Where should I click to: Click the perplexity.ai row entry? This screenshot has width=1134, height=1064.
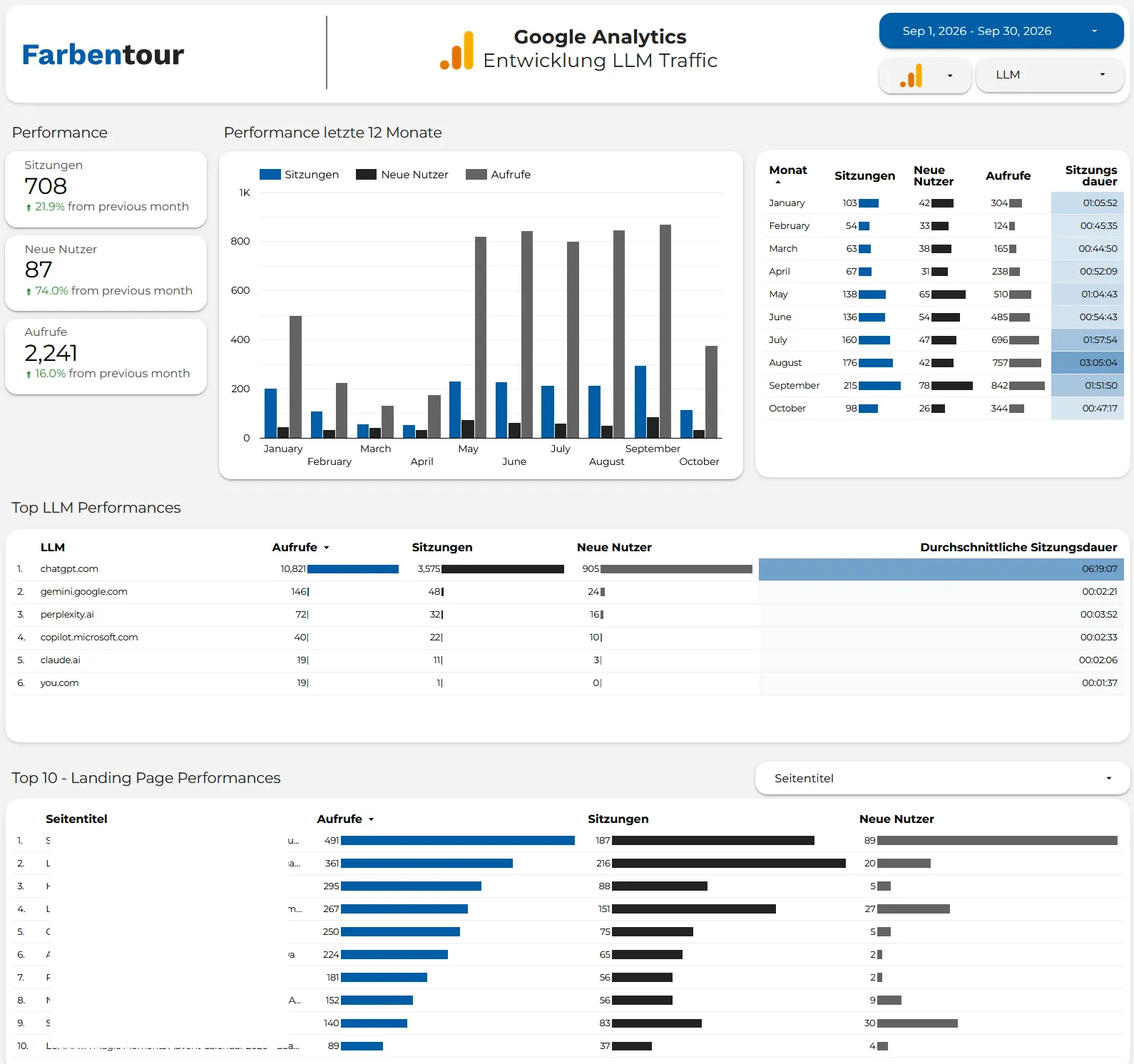point(67,615)
